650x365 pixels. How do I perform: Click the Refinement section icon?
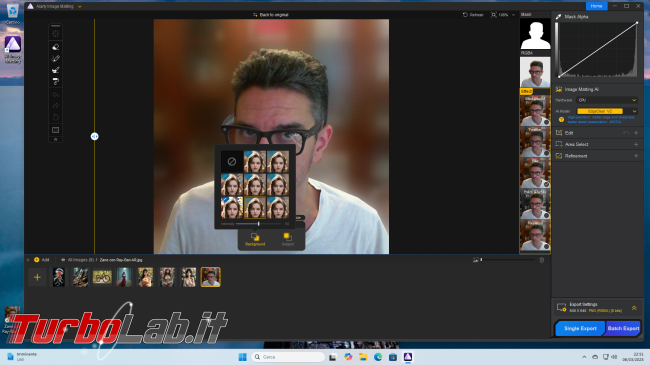[559, 156]
